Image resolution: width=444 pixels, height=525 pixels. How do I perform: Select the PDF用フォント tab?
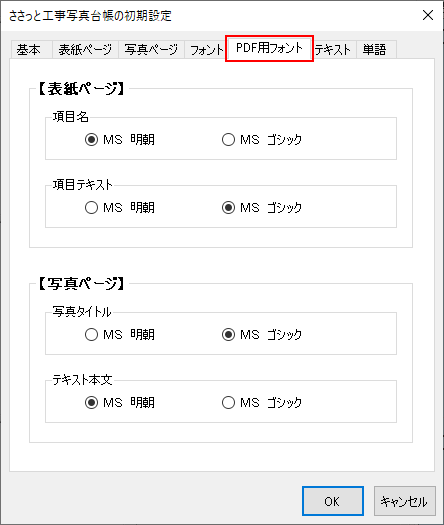tap(269, 48)
